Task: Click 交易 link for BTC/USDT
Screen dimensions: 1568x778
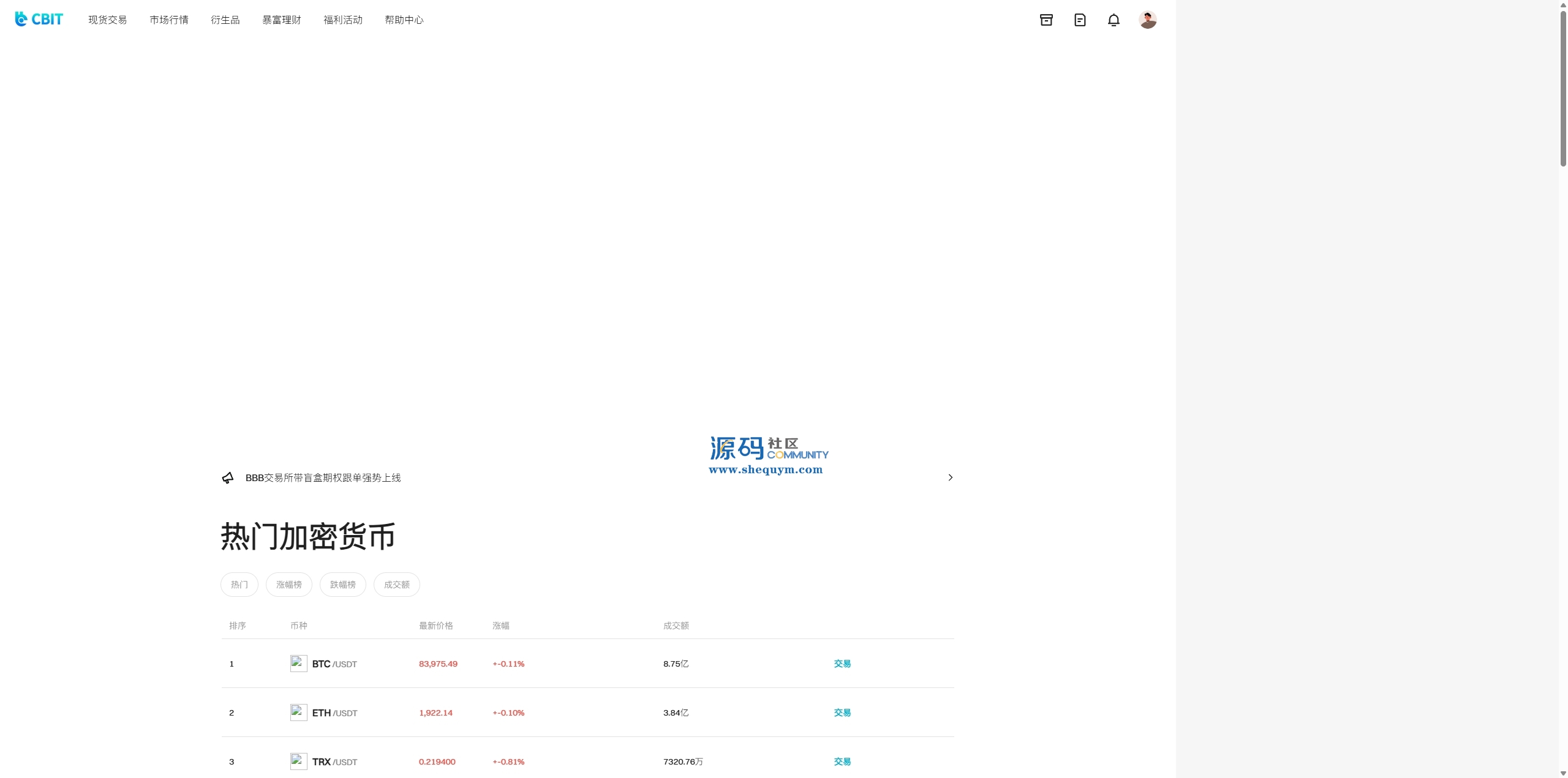Action: tap(842, 664)
